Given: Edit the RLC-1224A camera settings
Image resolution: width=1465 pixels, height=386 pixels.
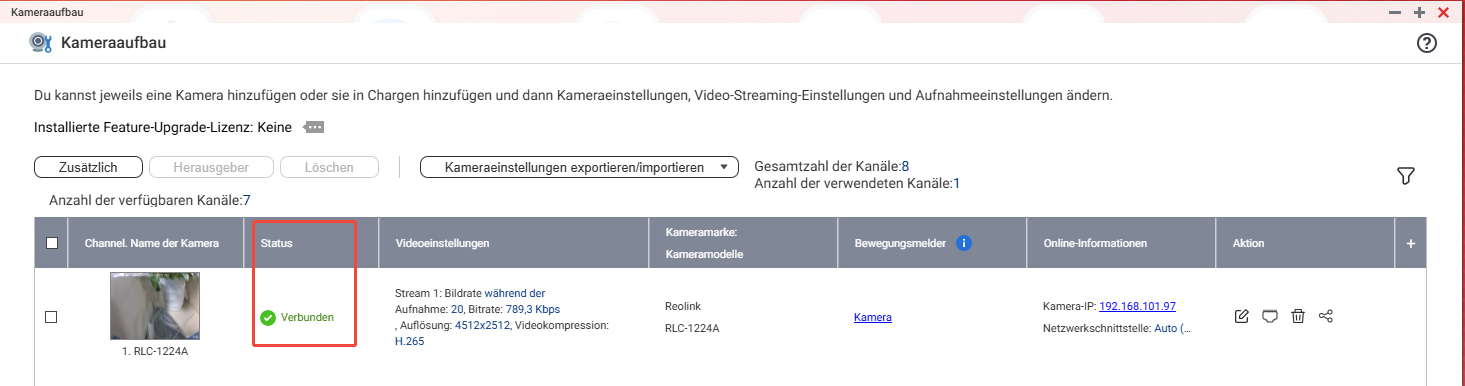Looking at the screenshot, I should pos(1242,317).
